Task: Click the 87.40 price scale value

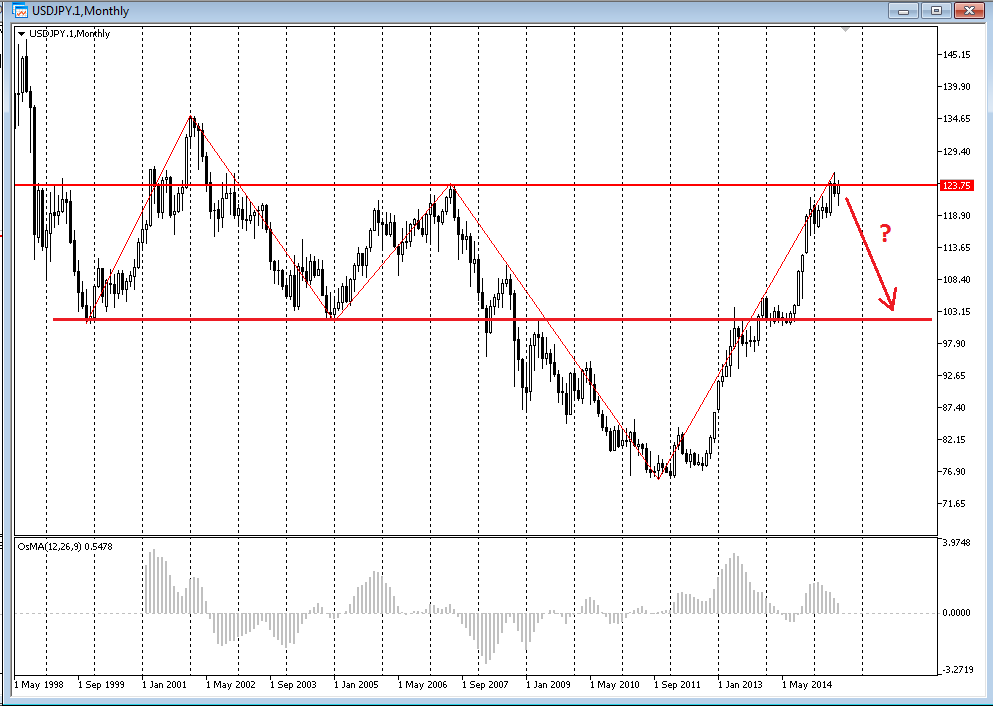Action: [954, 407]
